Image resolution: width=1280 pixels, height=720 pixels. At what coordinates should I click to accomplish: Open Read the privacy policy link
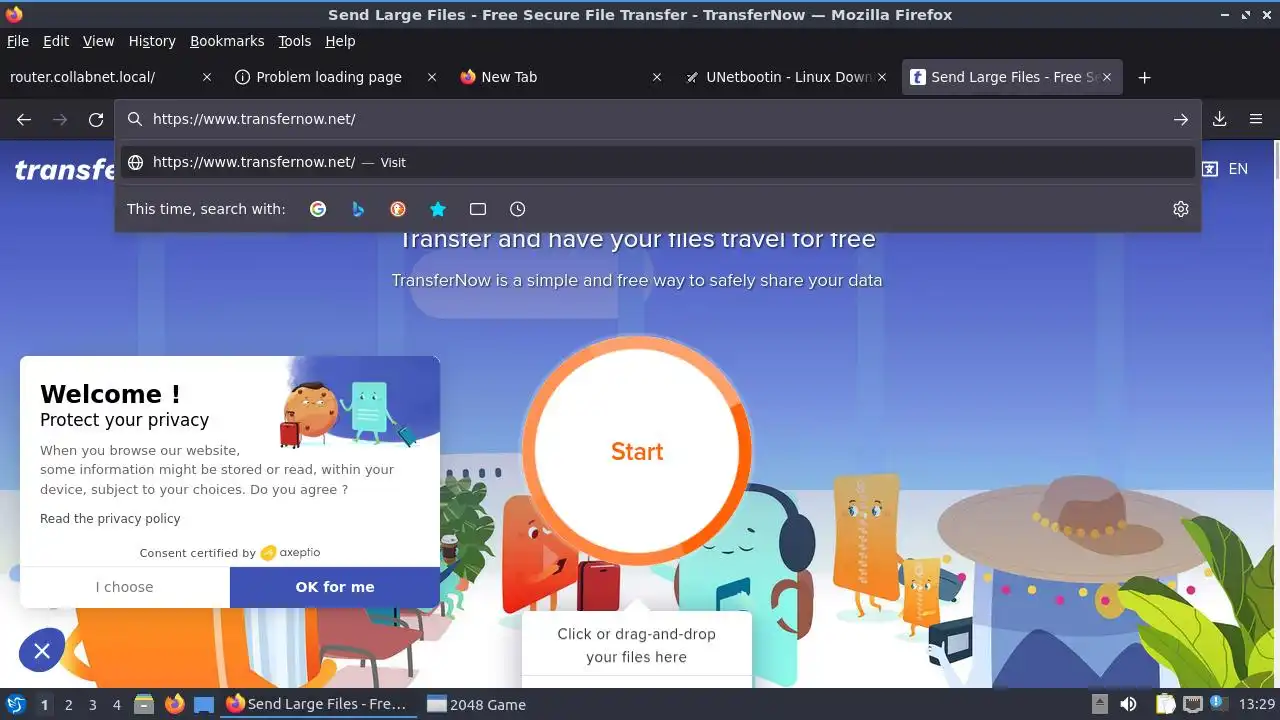[110, 518]
